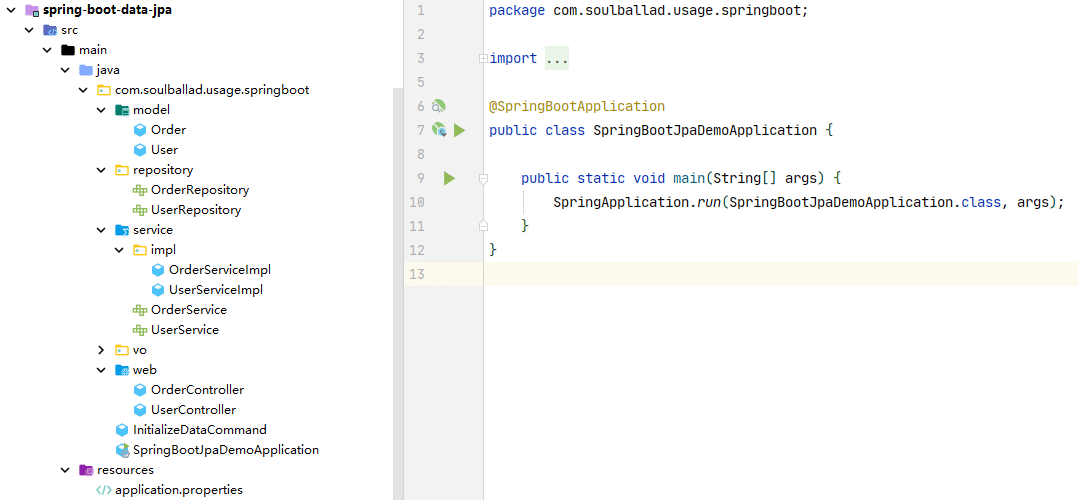Click the InitializeDataCommand class icon

122,430
